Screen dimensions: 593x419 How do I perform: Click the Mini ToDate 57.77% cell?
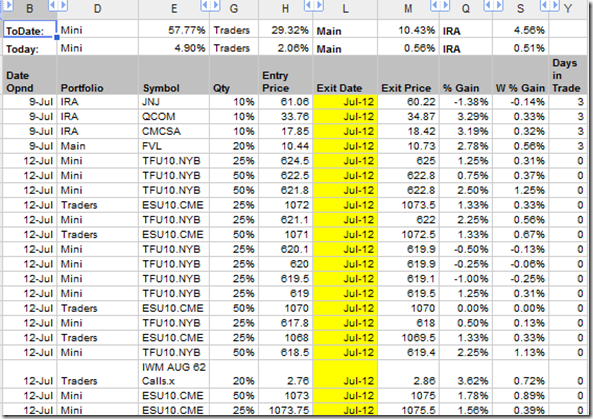point(174,29)
